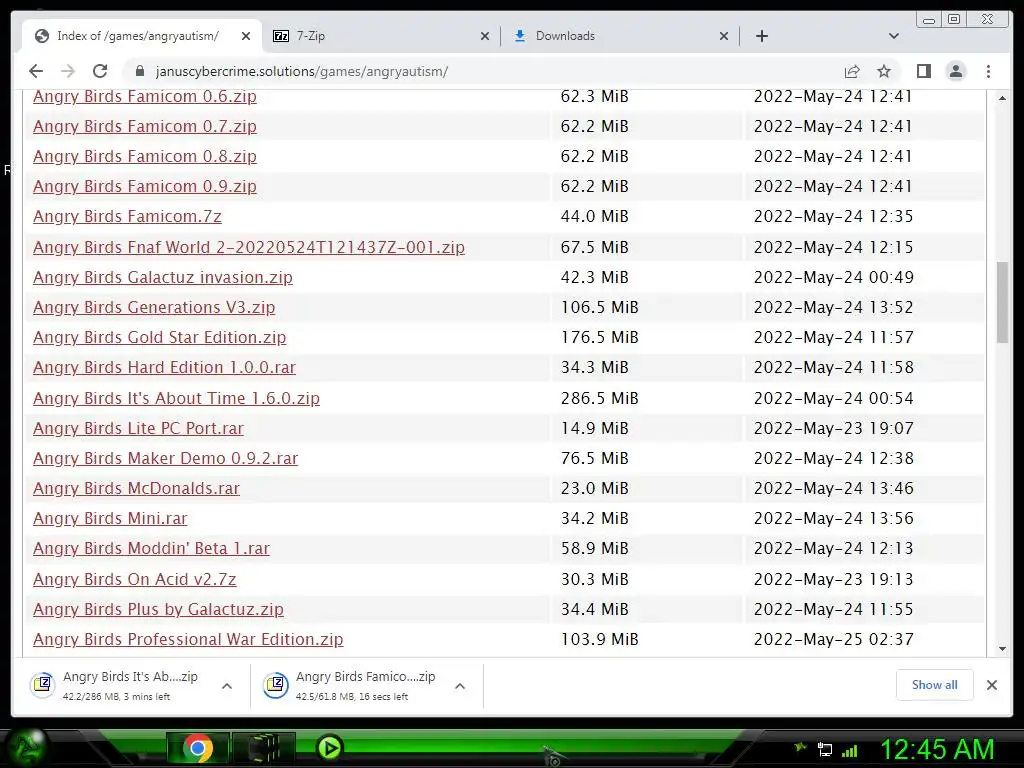Open the green Start orb
The height and width of the screenshot is (768, 1024).
[25, 746]
